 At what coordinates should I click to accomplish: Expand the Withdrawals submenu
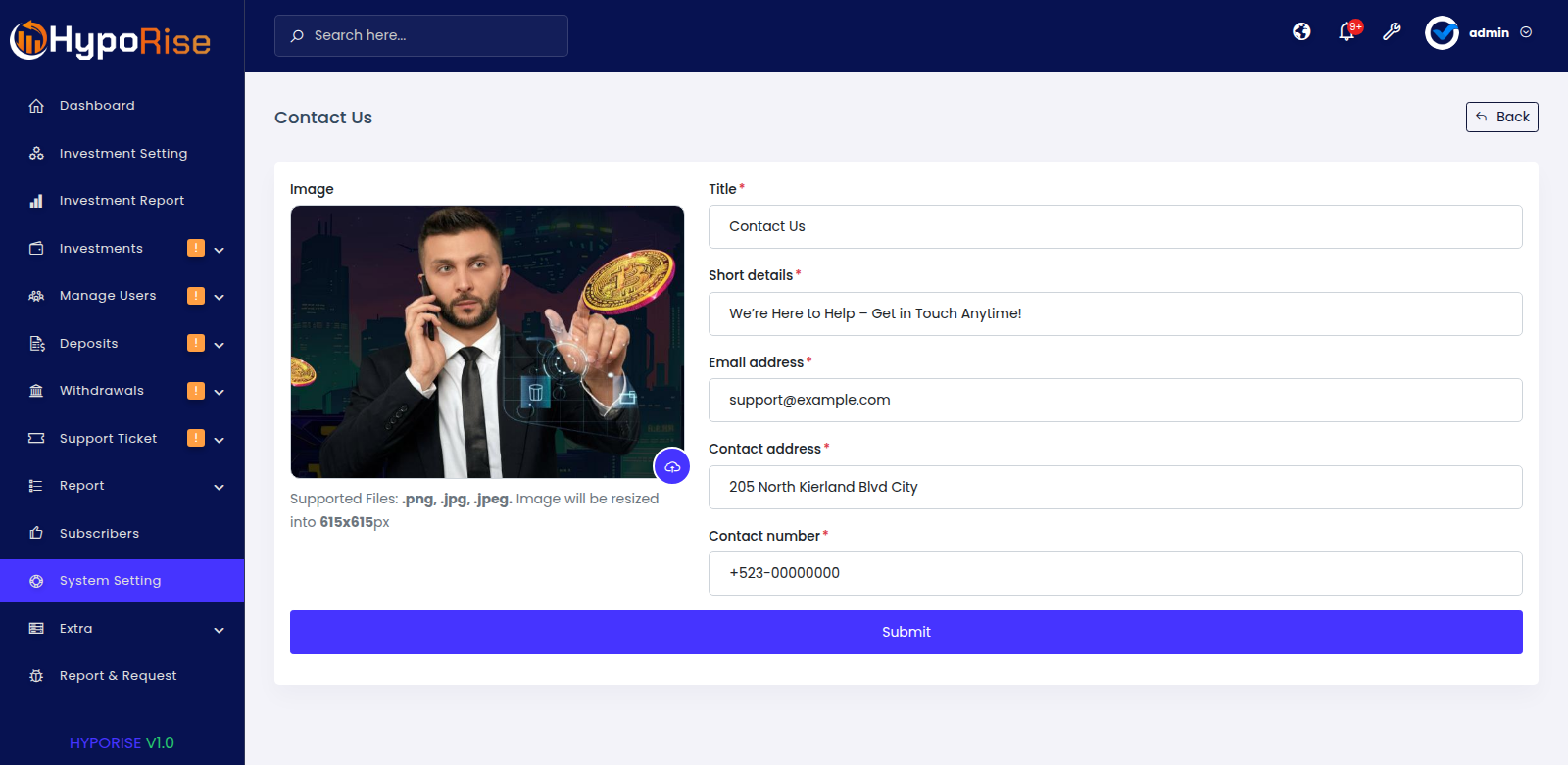[x=220, y=392]
